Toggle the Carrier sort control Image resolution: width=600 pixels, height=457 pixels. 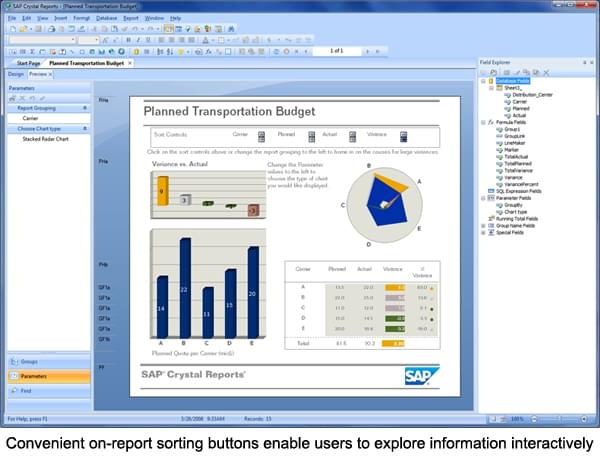pyautogui.click(x=261, y=137)
